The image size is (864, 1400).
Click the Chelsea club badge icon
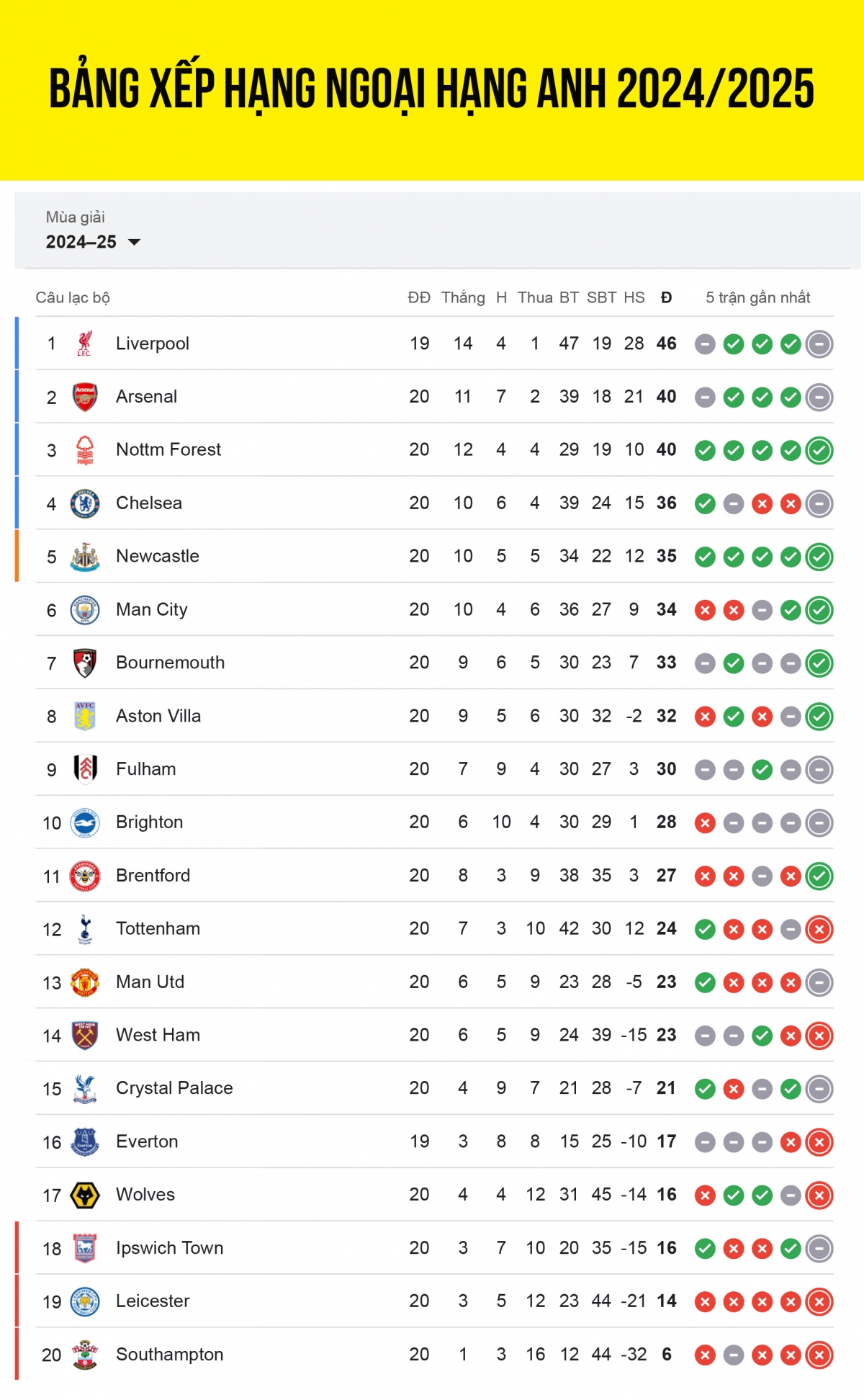85,503
